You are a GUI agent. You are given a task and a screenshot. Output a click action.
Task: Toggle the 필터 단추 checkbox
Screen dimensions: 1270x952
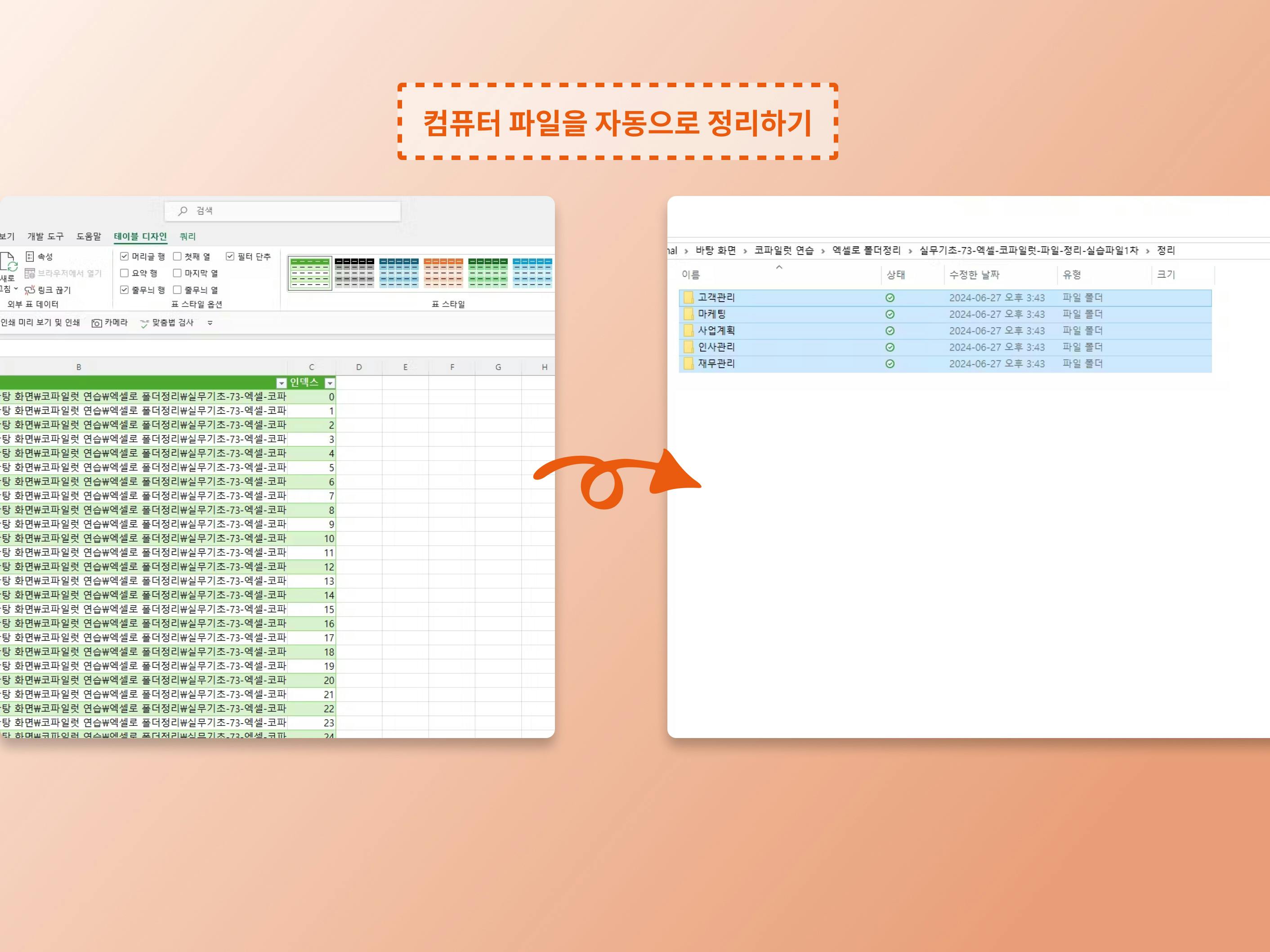[230, 257]
